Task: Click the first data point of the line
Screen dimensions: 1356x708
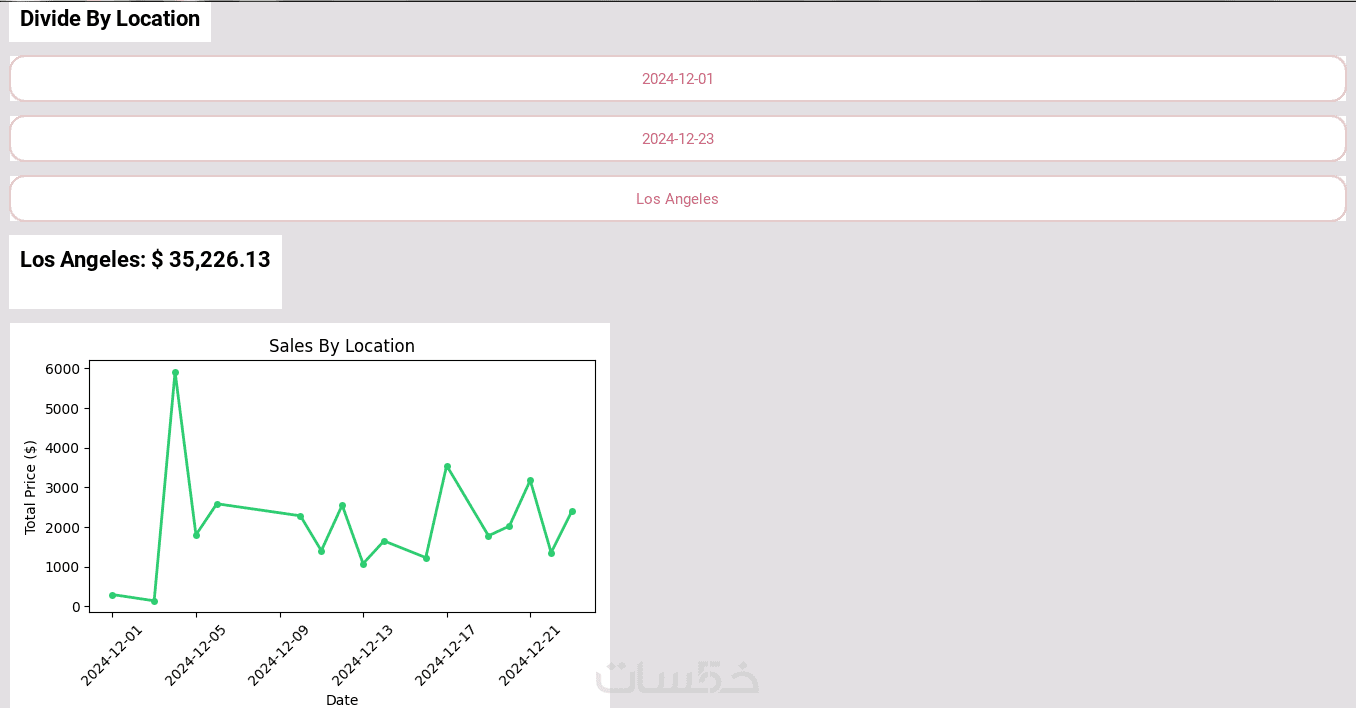Action: tap(112, 595)
